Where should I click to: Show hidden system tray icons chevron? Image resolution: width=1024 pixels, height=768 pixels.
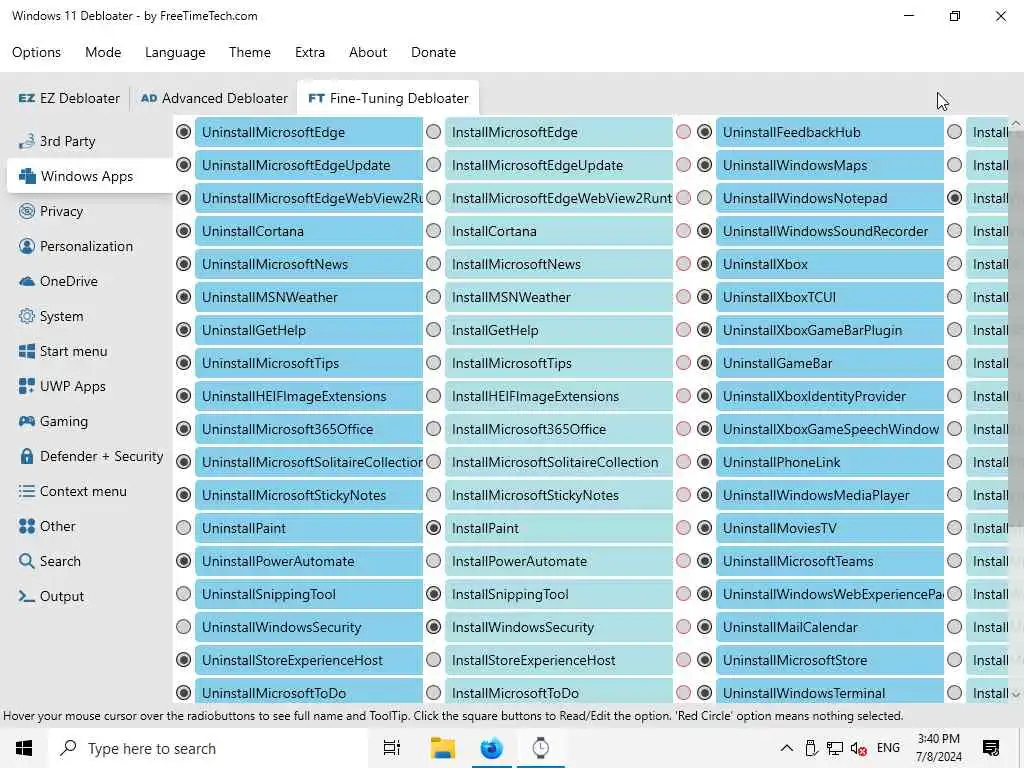(x=787, y=748)
